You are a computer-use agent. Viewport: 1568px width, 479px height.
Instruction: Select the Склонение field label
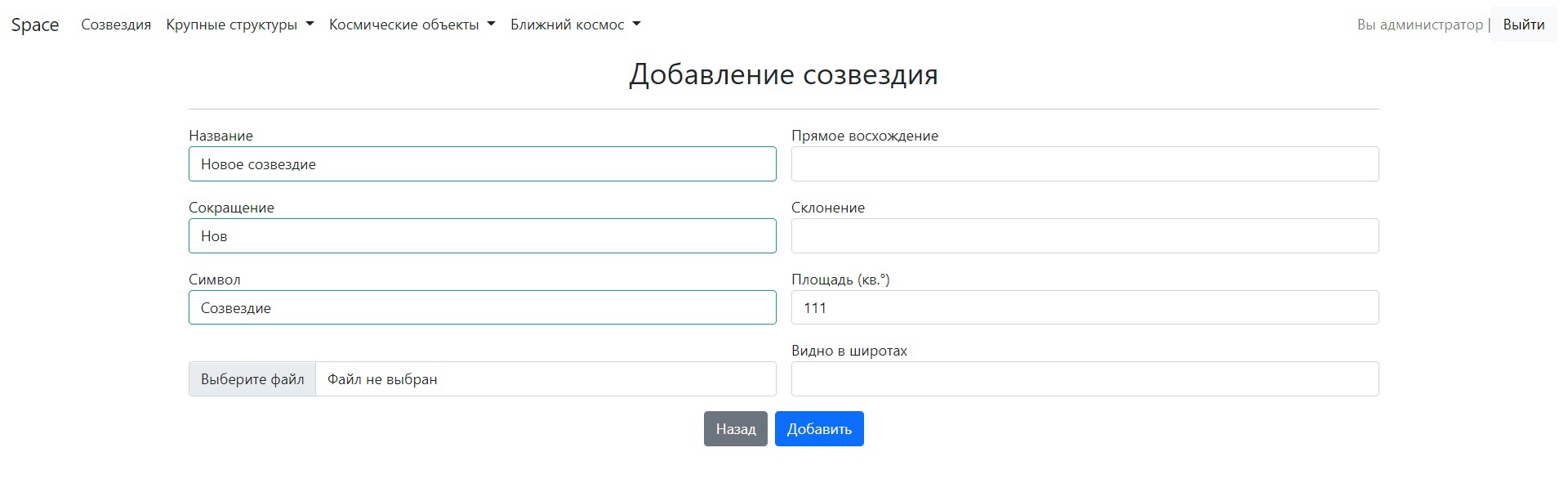[x=828, y=208]
